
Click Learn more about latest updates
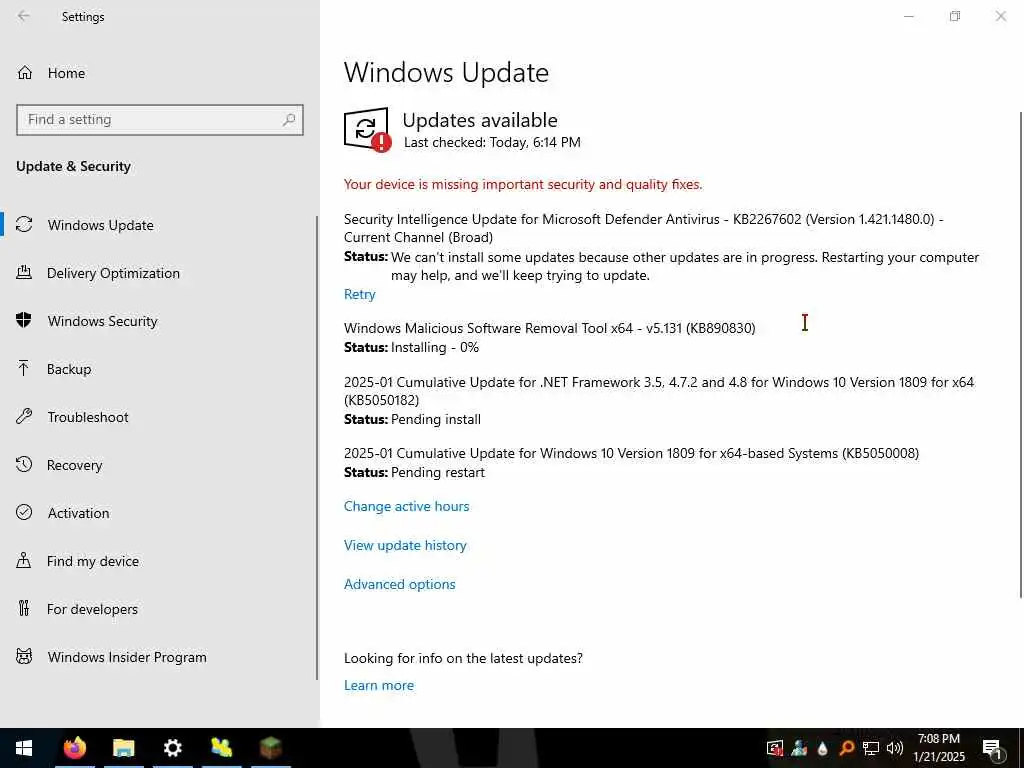coord(379,685)
